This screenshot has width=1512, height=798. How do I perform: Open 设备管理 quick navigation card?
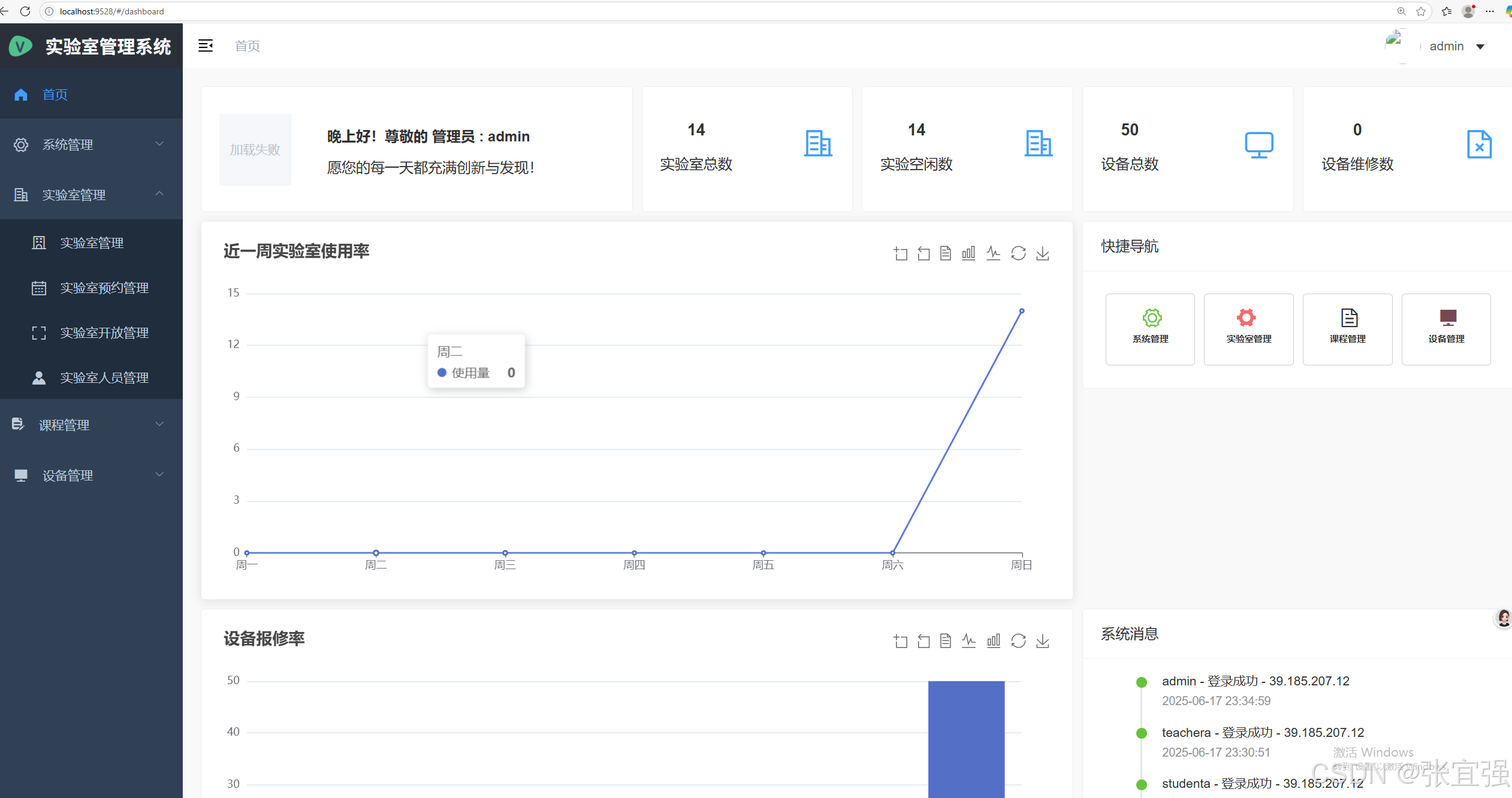[x=1445, y=329]
